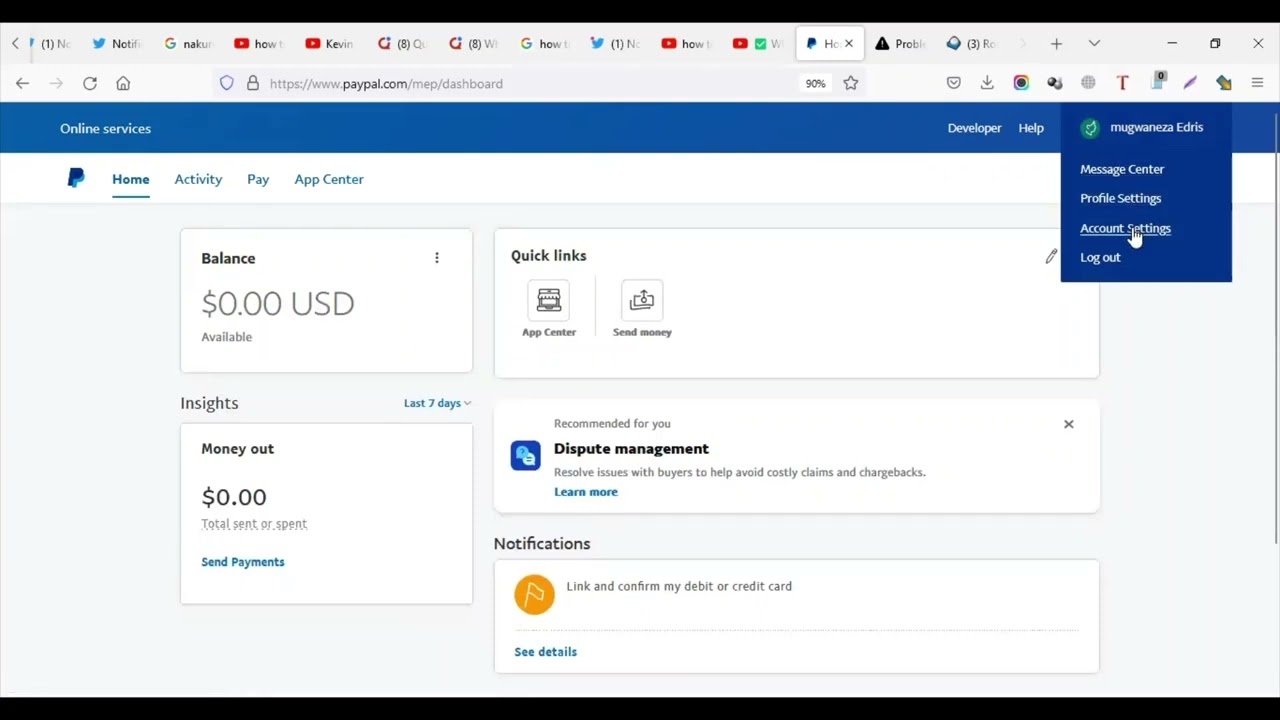Switch to the Problem warning browser tab
The width and height of the screenshot is (1280, 720).
coord(901,44)
